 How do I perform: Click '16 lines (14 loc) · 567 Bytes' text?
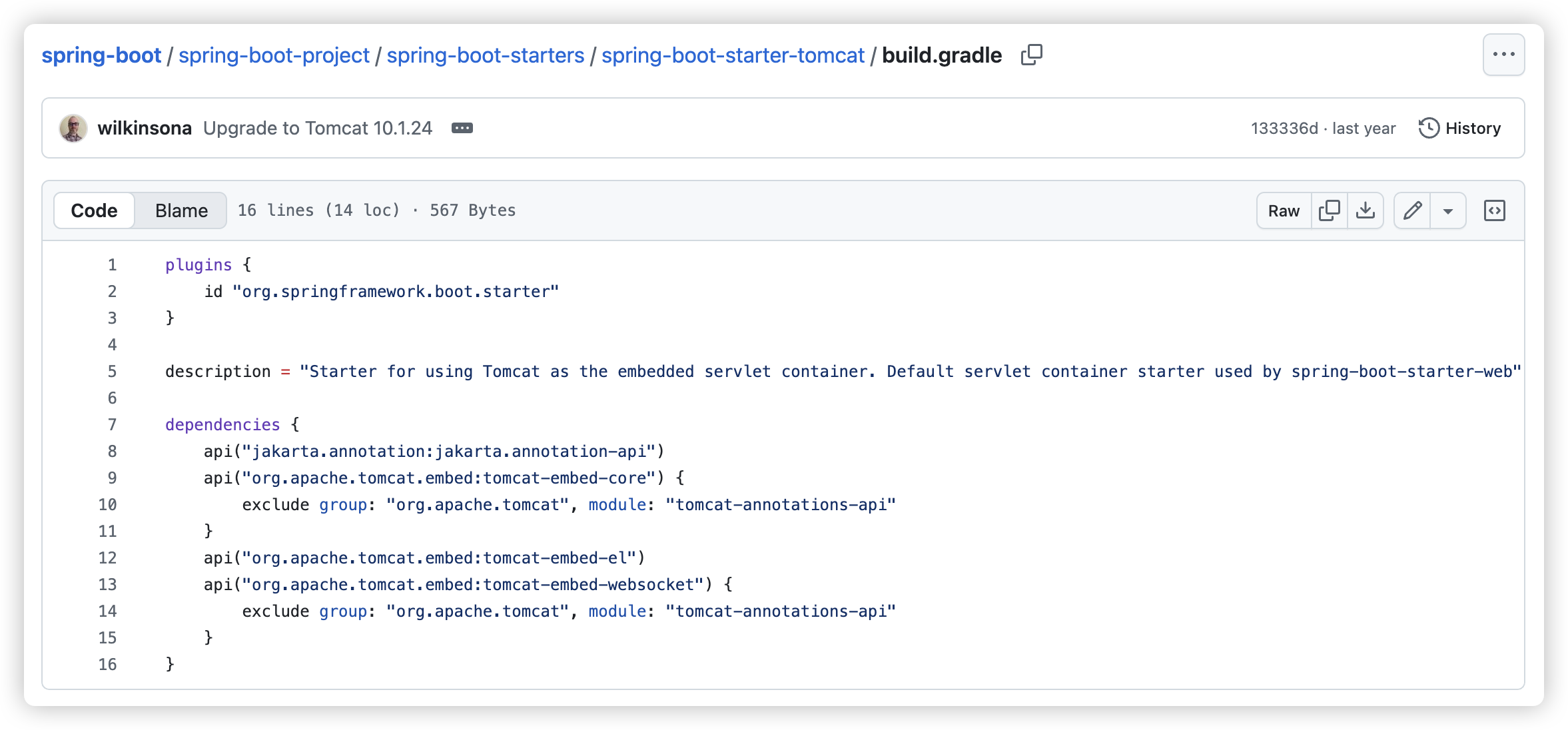(376, 210)
